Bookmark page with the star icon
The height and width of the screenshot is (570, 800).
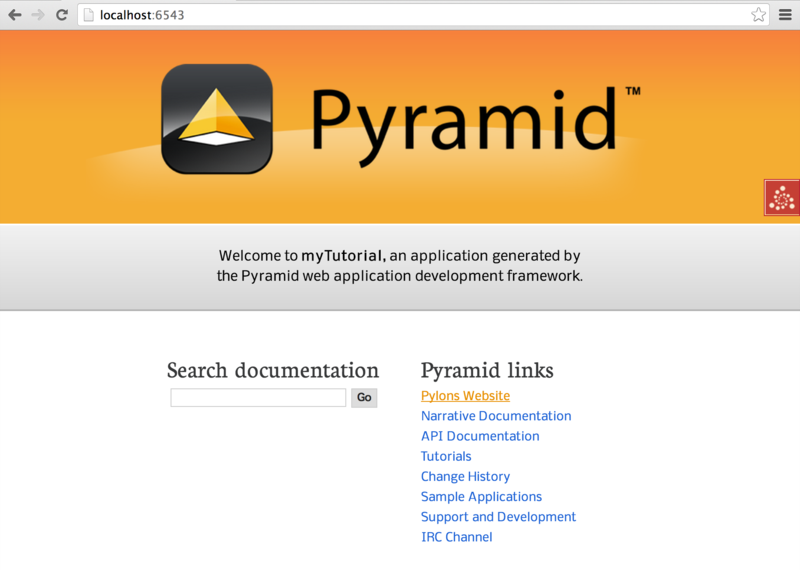tap(758, 15)
